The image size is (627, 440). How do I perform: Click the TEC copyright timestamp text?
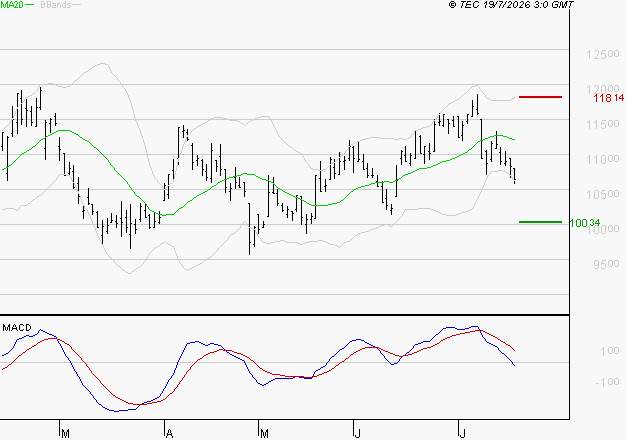coord(511,5)
